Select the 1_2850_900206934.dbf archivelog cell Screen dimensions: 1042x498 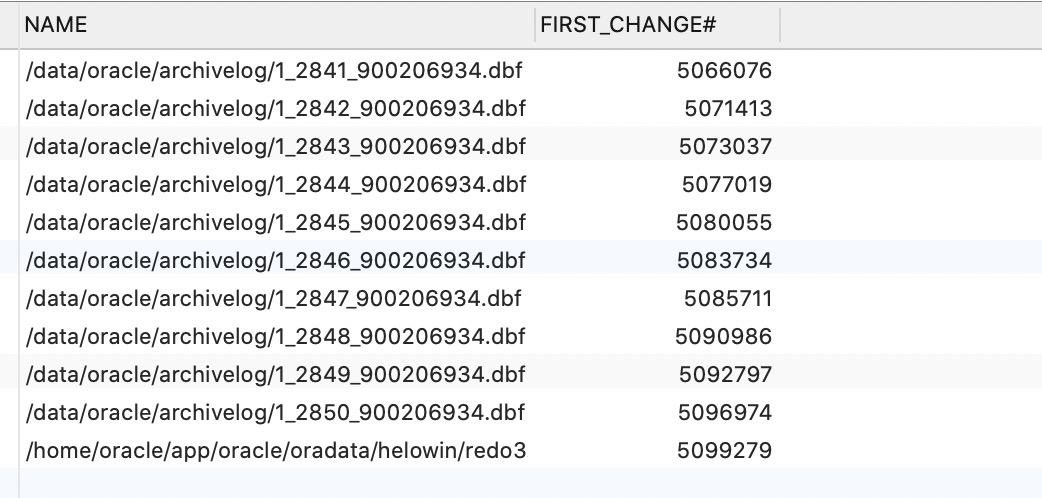[275, 413]
